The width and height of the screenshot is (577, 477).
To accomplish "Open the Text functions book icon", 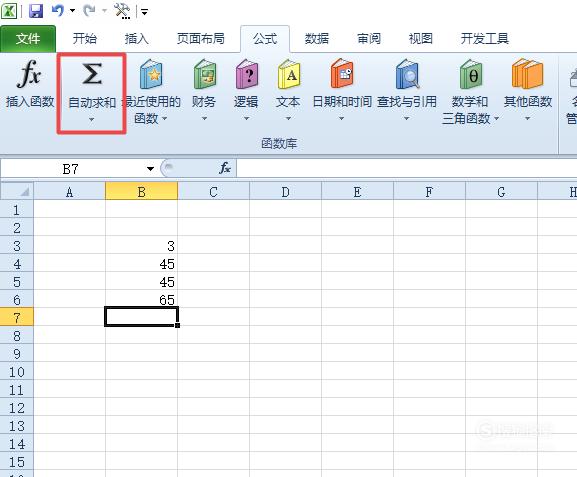I will pyautogui.click(x=289, y=74).
